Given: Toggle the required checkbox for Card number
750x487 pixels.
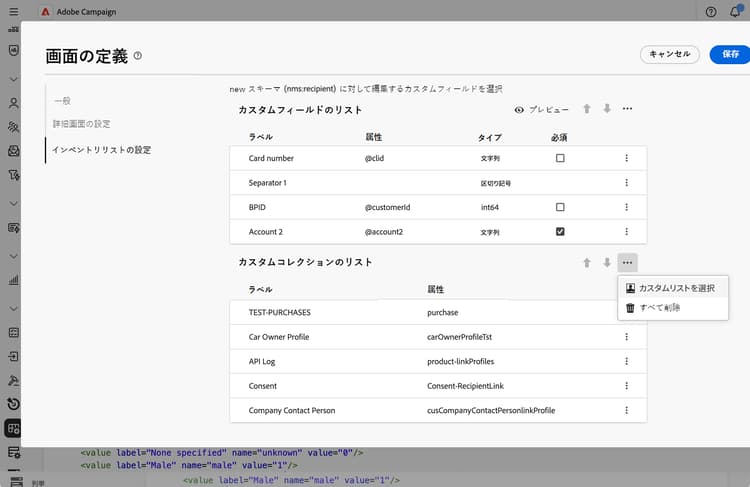Looking at the screenshot, I should (x=560, y=158).
